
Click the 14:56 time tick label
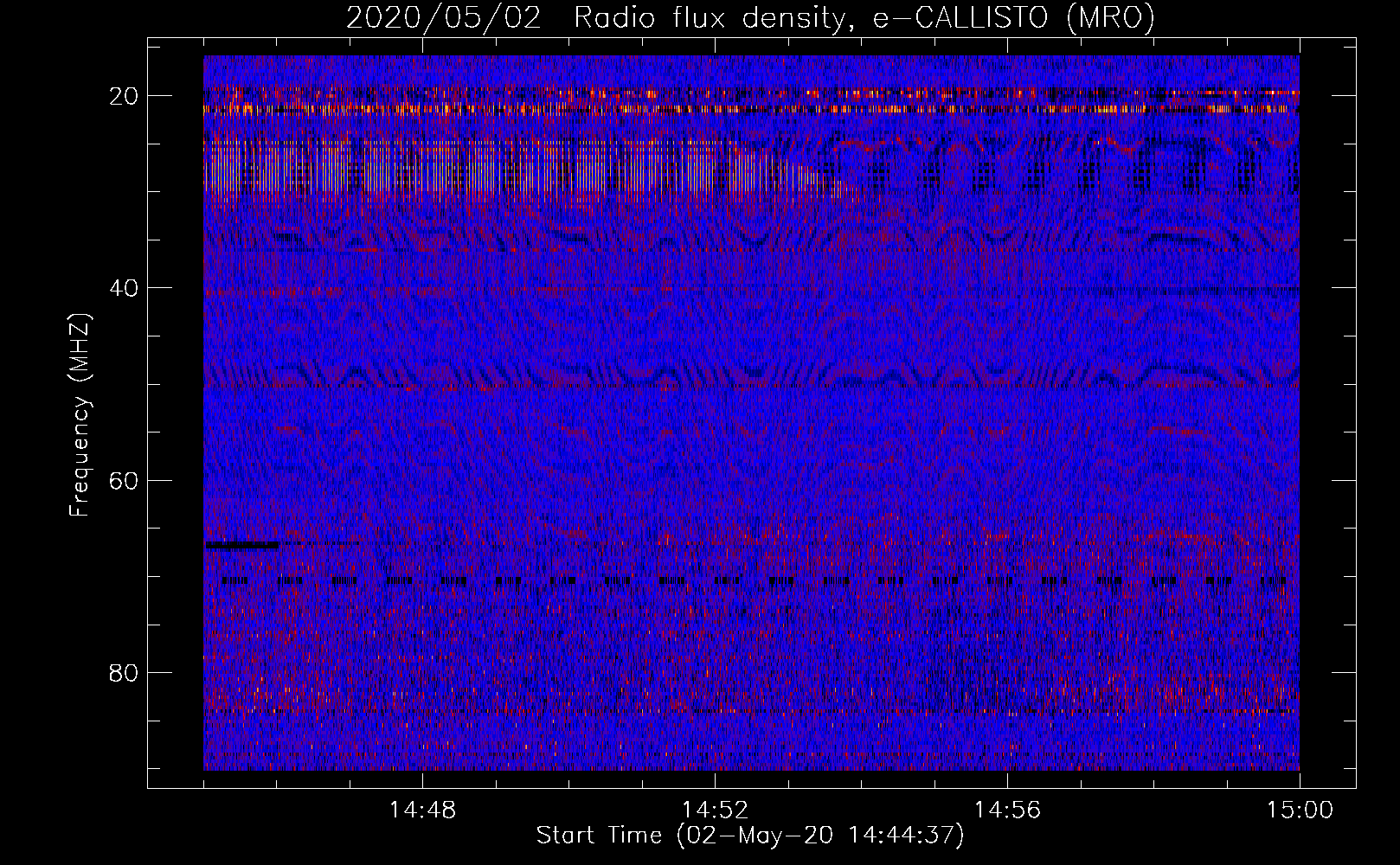pyautogui.click(x=1007, y=811)
